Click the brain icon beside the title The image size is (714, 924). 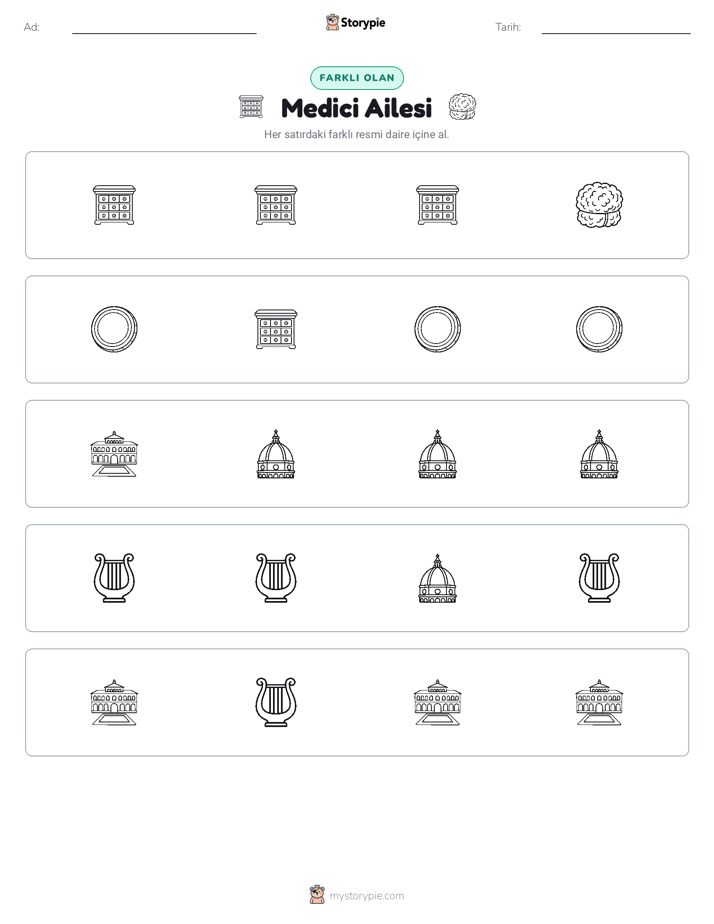[462, 107]
